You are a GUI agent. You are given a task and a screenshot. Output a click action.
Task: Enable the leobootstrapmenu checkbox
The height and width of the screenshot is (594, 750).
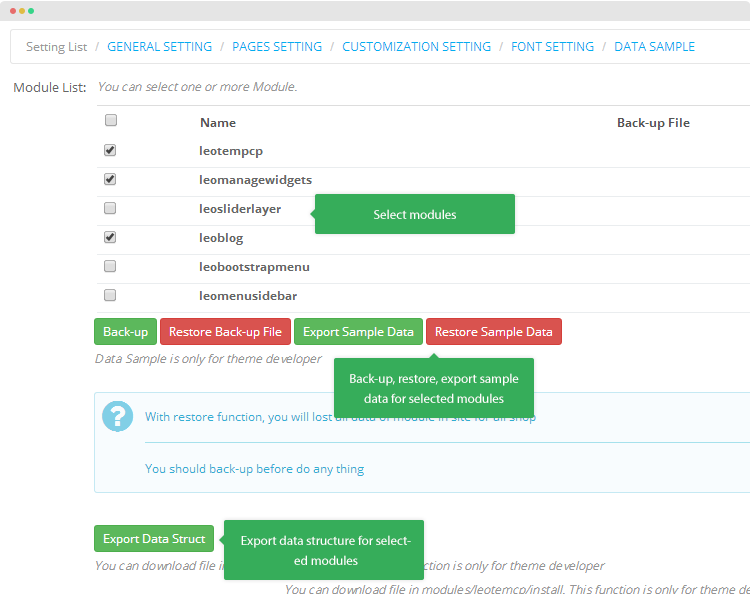pos(110,266)
